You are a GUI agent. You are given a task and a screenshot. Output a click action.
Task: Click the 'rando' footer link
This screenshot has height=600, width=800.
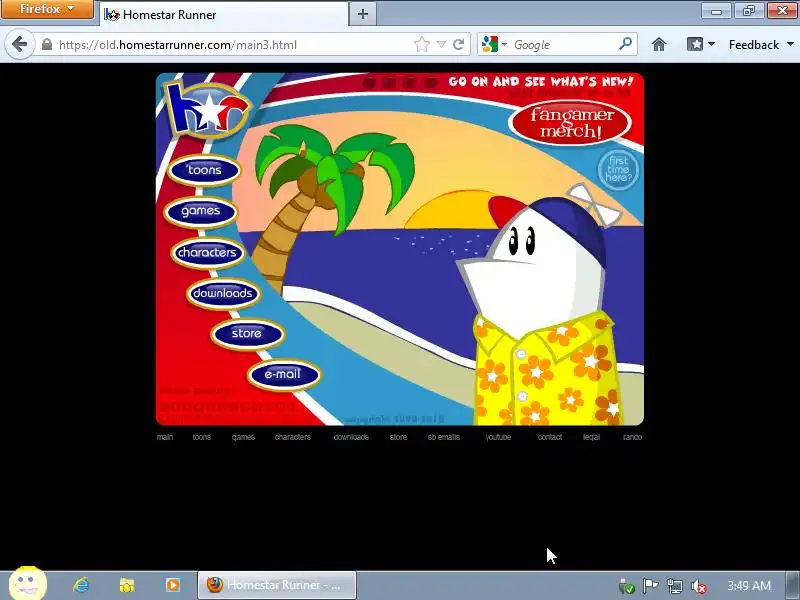[x=633, y=437]
